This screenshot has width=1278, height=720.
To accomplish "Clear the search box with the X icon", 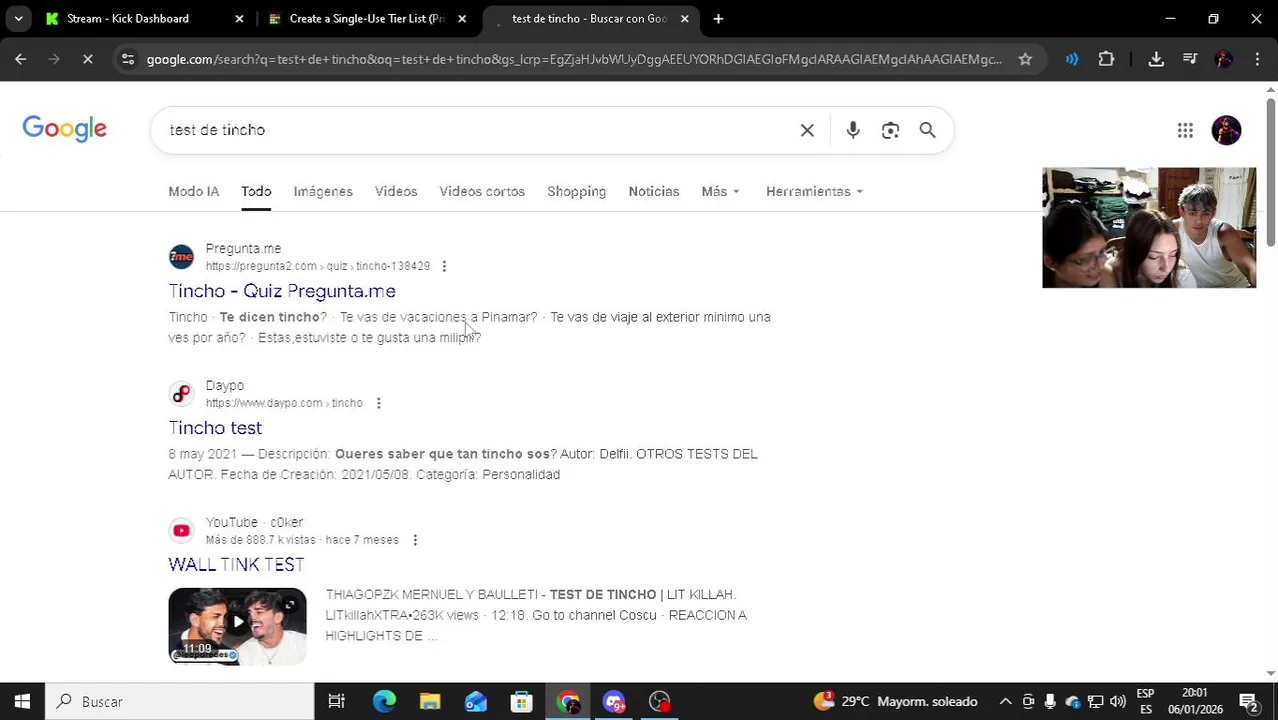I will 807,130.
